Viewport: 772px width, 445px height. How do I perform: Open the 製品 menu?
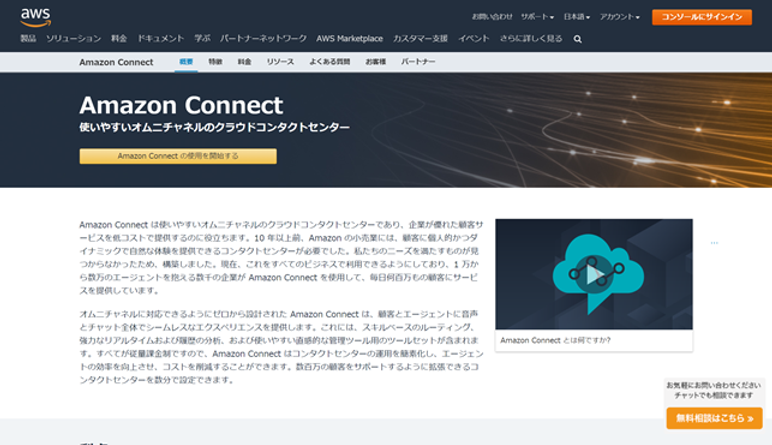point(28,39)
